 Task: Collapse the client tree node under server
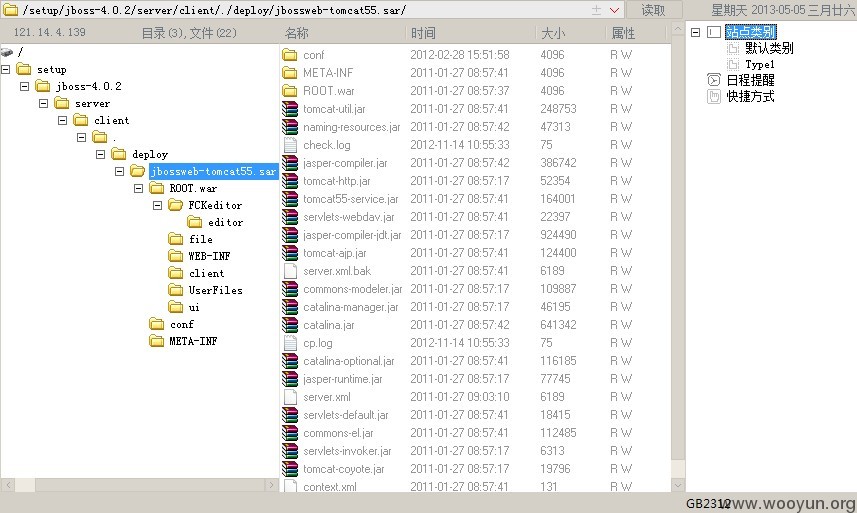coord(62,120)
